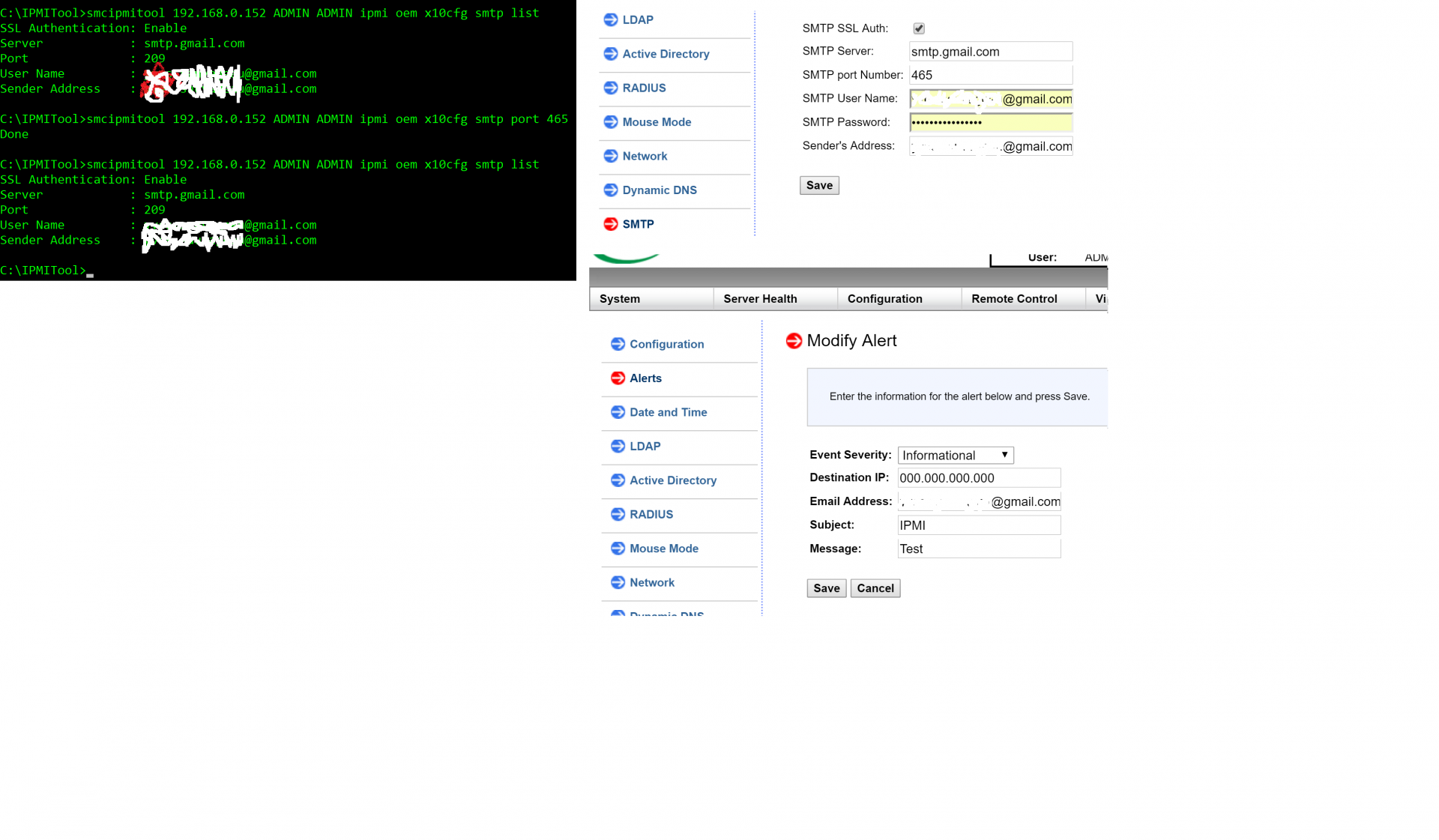
Task: Open the Network link in the lower sidebar
Action: [x=652, y=583]
